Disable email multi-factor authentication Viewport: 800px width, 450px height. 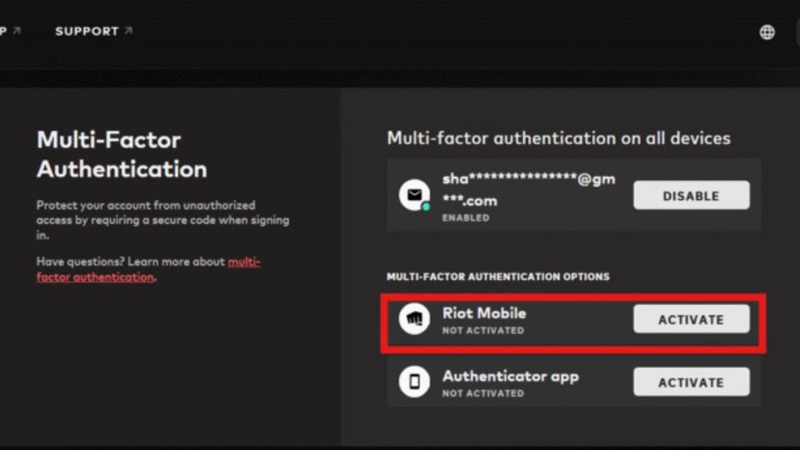coord(691,196)
